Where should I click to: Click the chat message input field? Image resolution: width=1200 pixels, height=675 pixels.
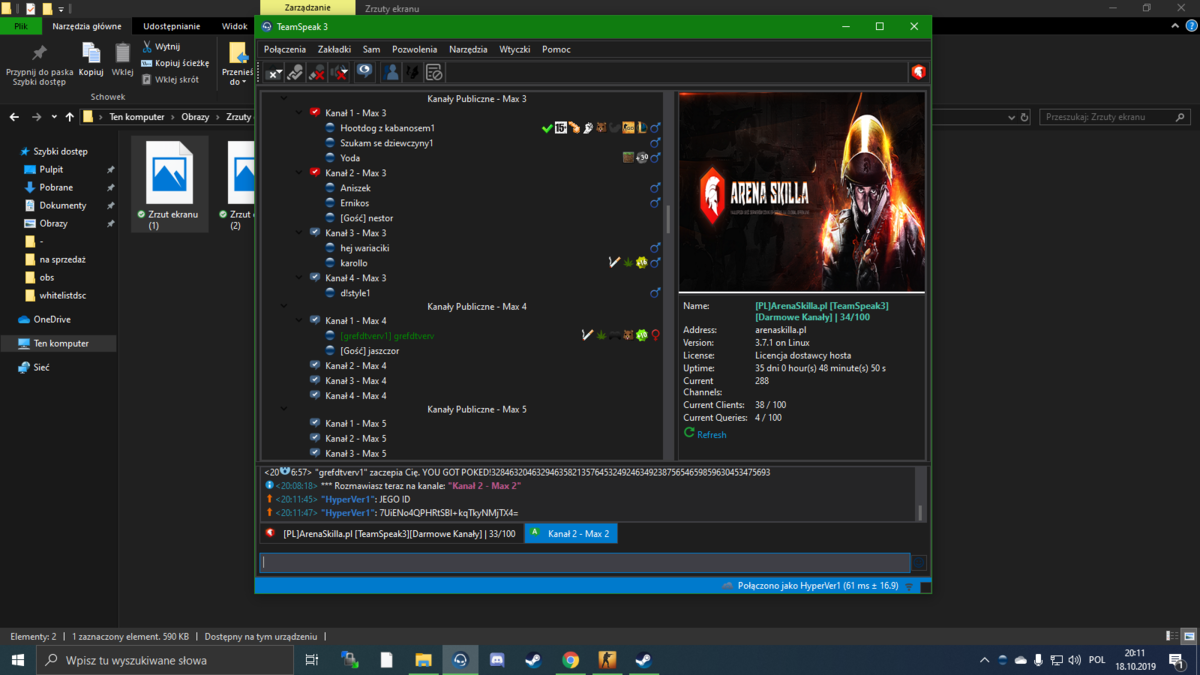(x=585, y=563)
